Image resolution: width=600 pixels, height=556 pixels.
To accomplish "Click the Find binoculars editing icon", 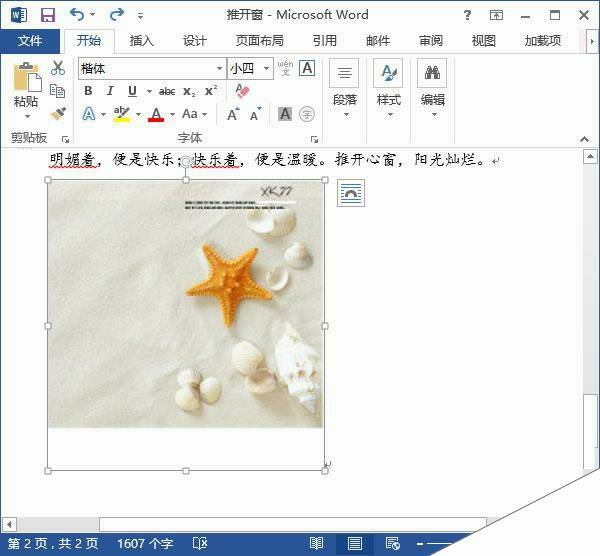I will (x=433, y=75).
